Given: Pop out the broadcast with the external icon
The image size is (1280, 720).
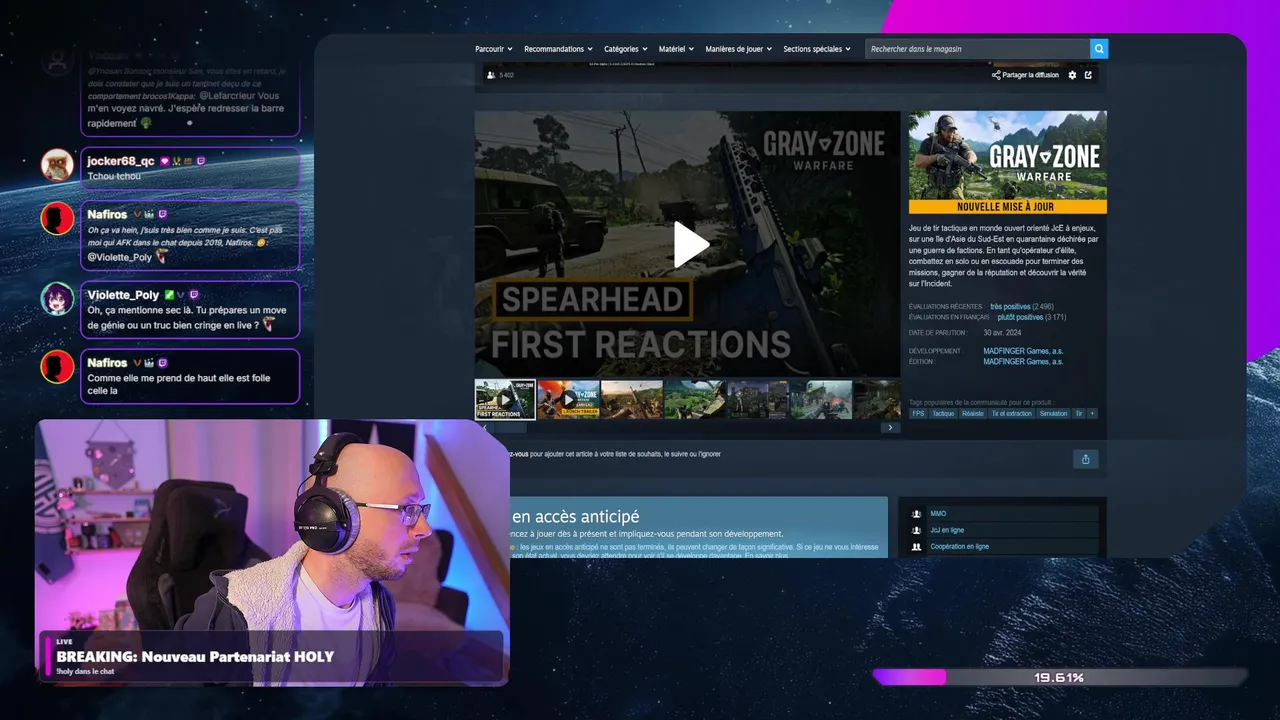Looking at the screenshot, I should 1088,75.
